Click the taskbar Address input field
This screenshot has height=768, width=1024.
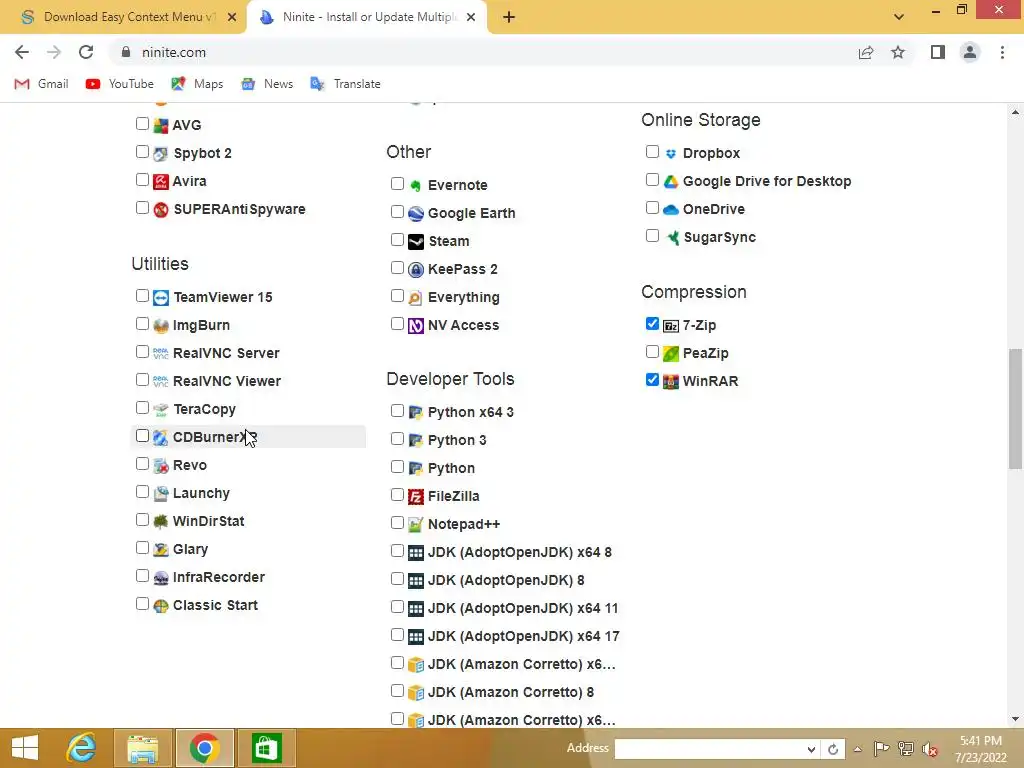point(710,749)
